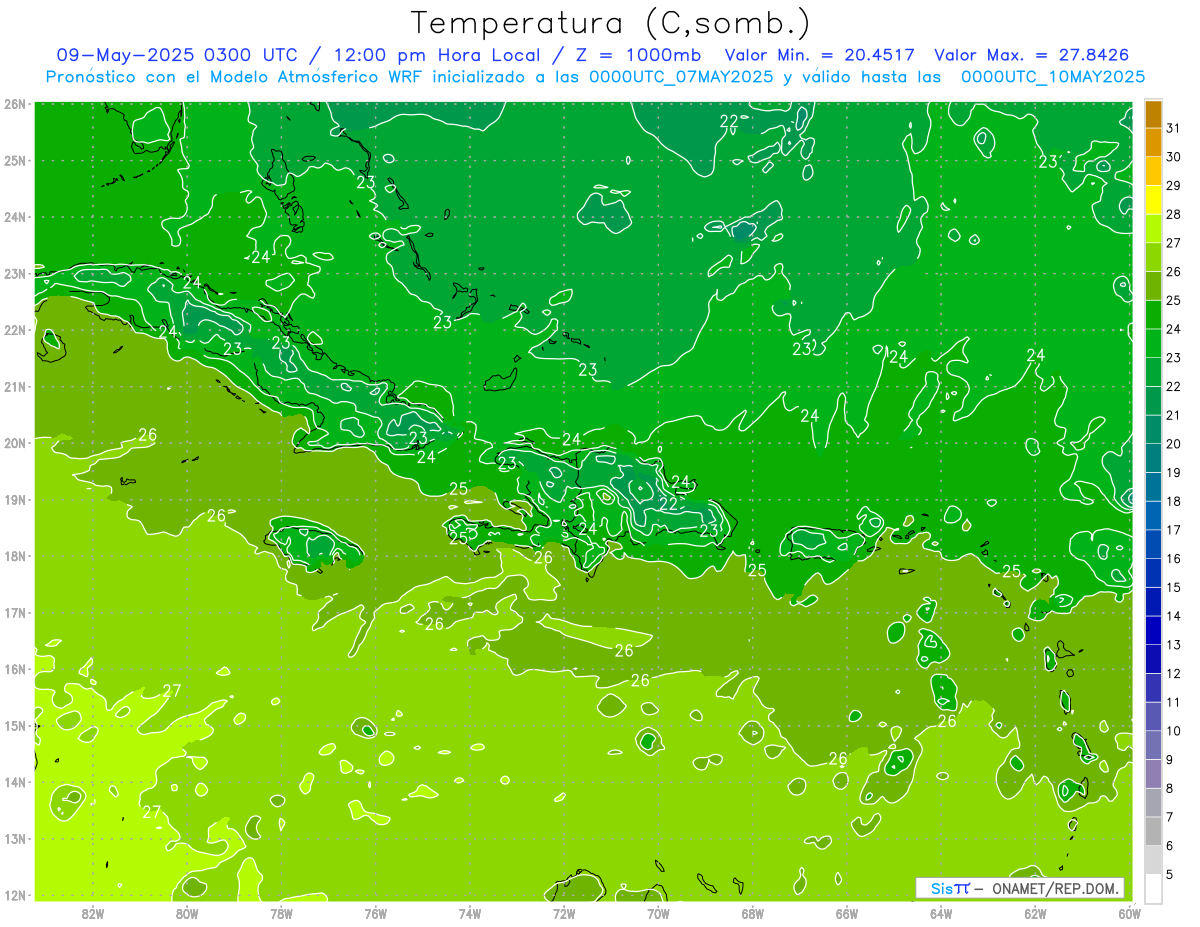Click the 16N latitude axis label

click(15, 669)
